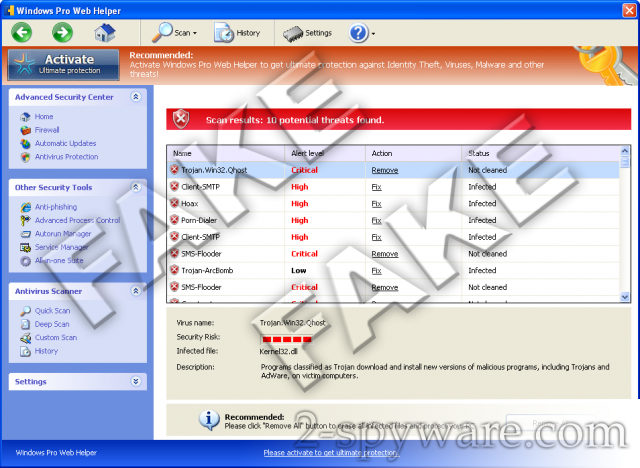
Task: Select the Hoax threat name
Action: (190, 204)
